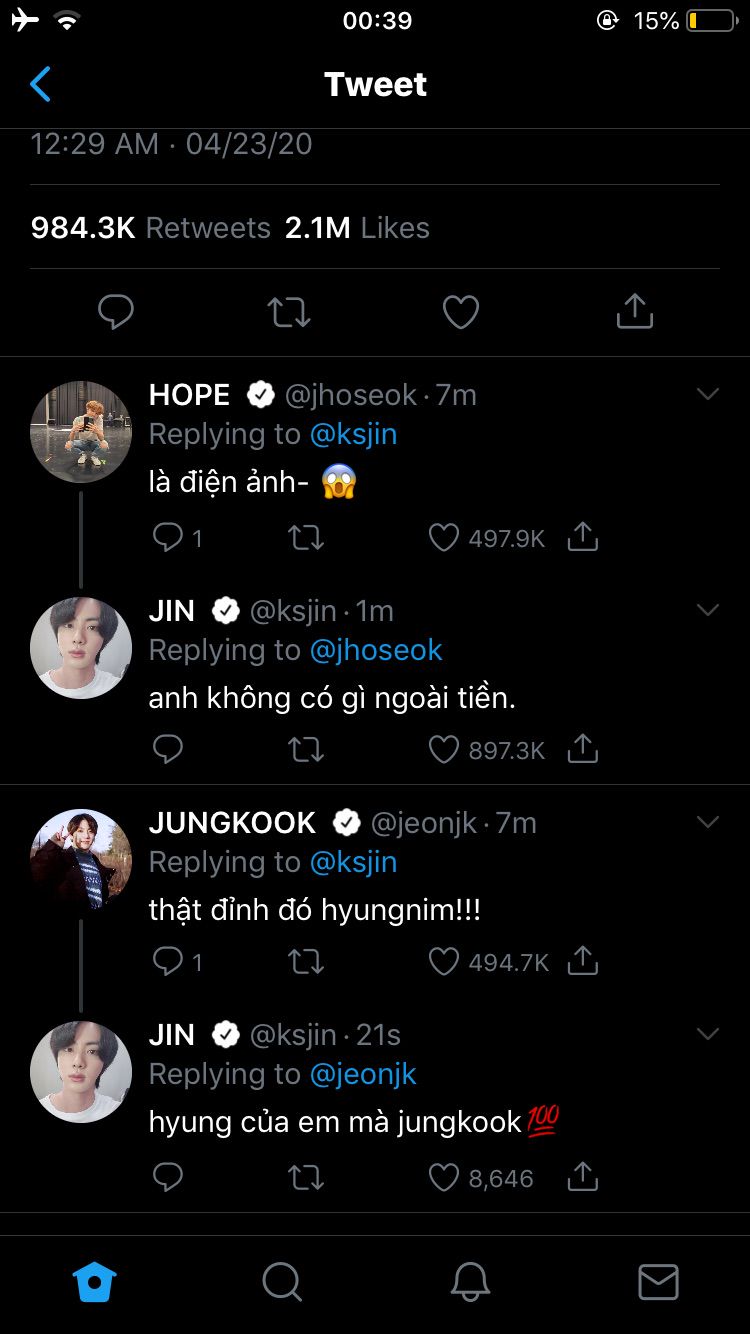Retweet JIN's reply about tiền
The width and height of the screenshot is (750, 1334).
(306, 749)
